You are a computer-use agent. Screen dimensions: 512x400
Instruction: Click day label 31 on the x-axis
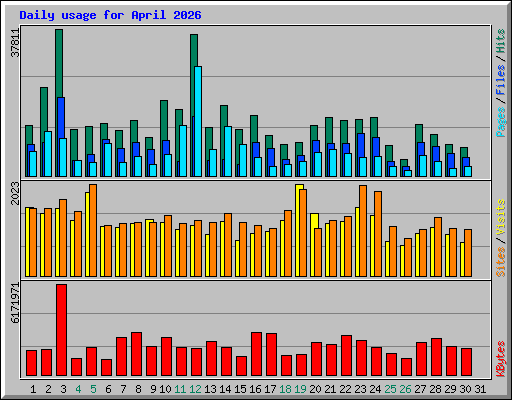coord(480,389)
